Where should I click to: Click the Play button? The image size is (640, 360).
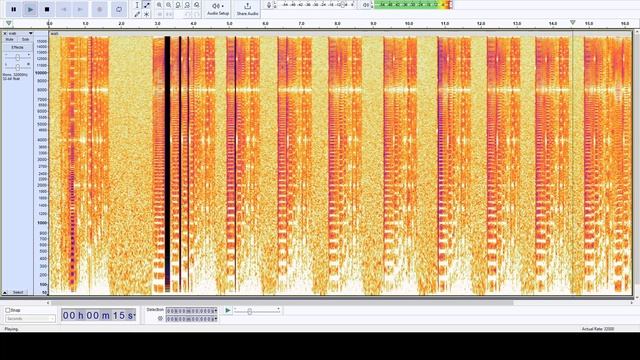pos(30,9)
